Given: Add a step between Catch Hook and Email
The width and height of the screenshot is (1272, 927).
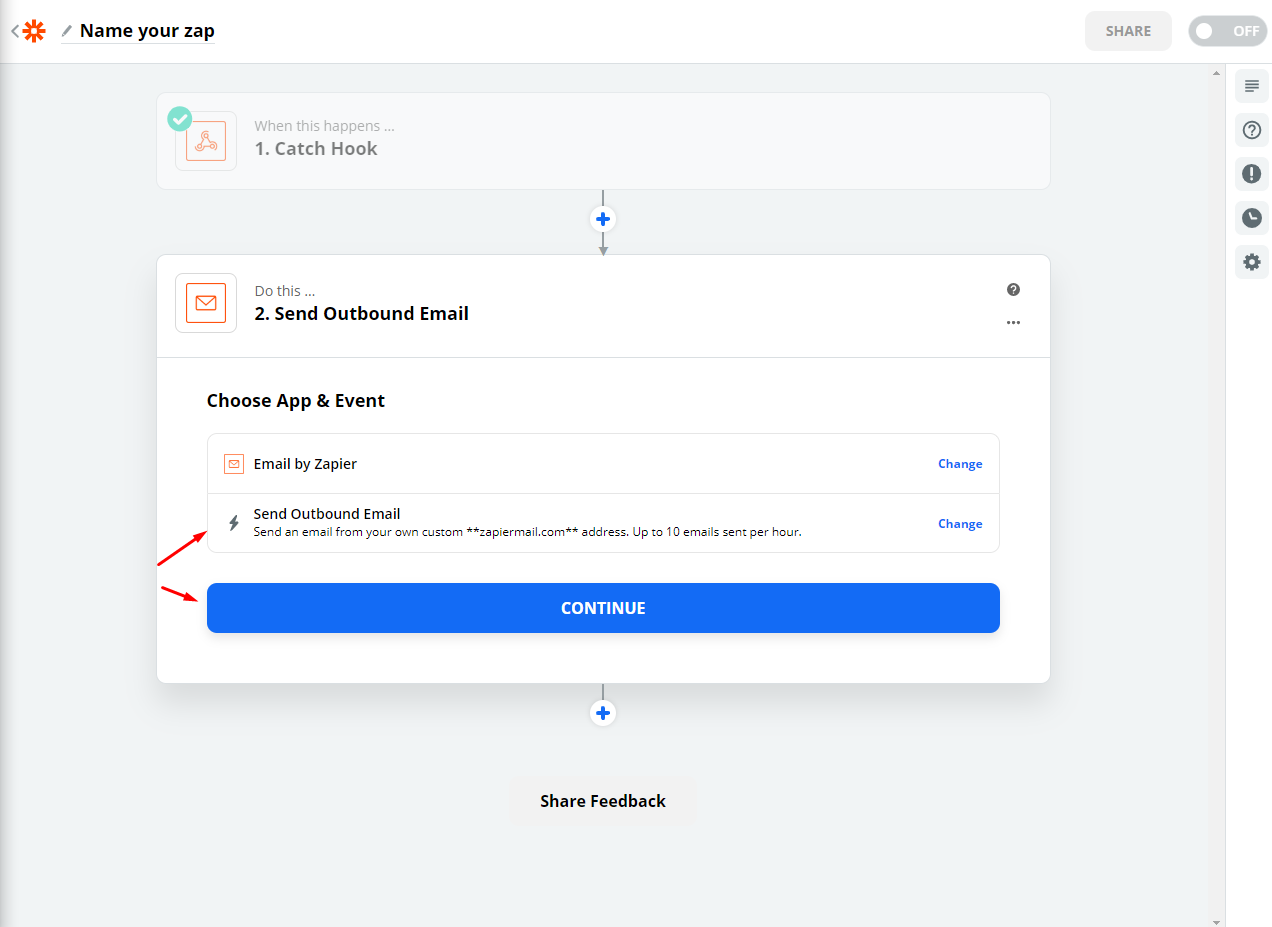Looking at the screenshot, I should tap(603, 219).
